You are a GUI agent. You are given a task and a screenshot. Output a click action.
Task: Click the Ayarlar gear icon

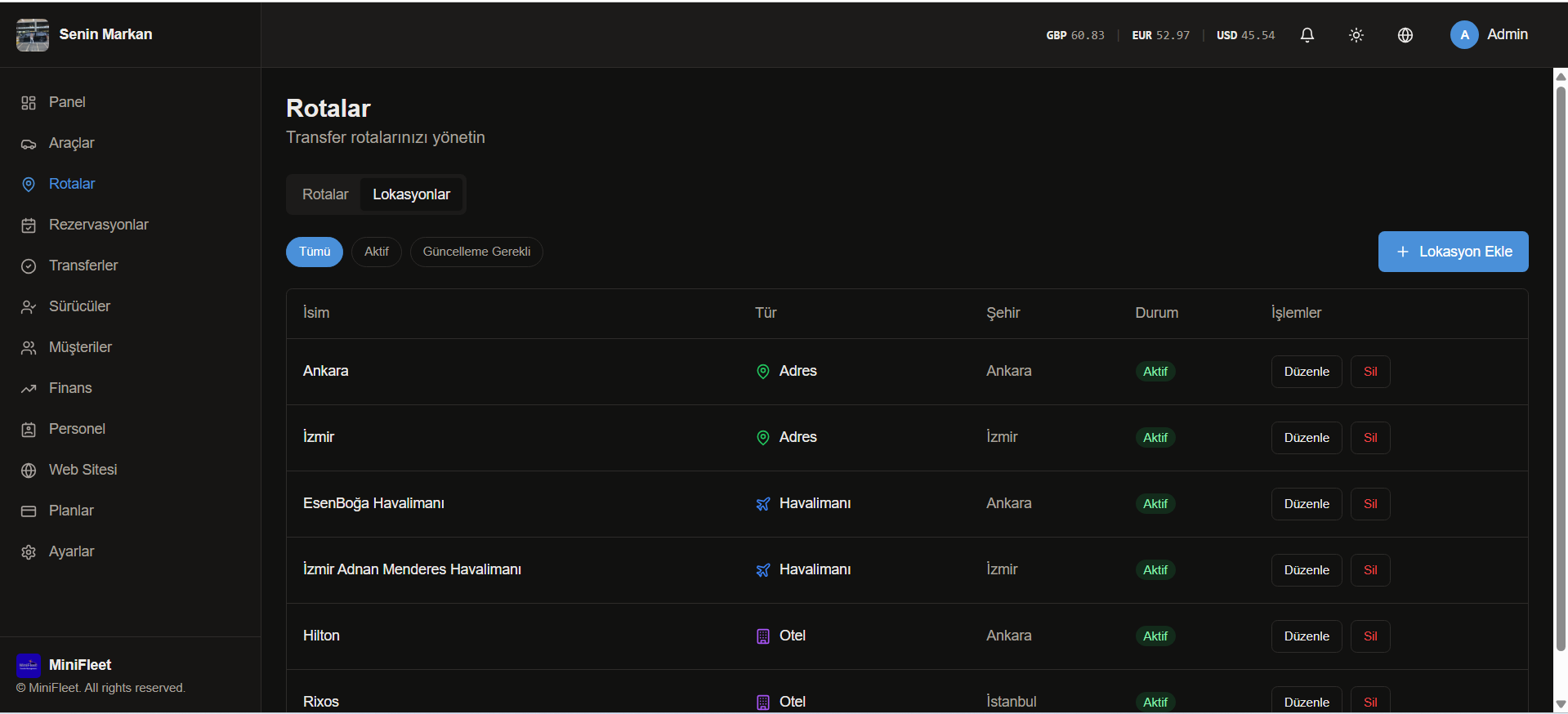click(29, 552)
